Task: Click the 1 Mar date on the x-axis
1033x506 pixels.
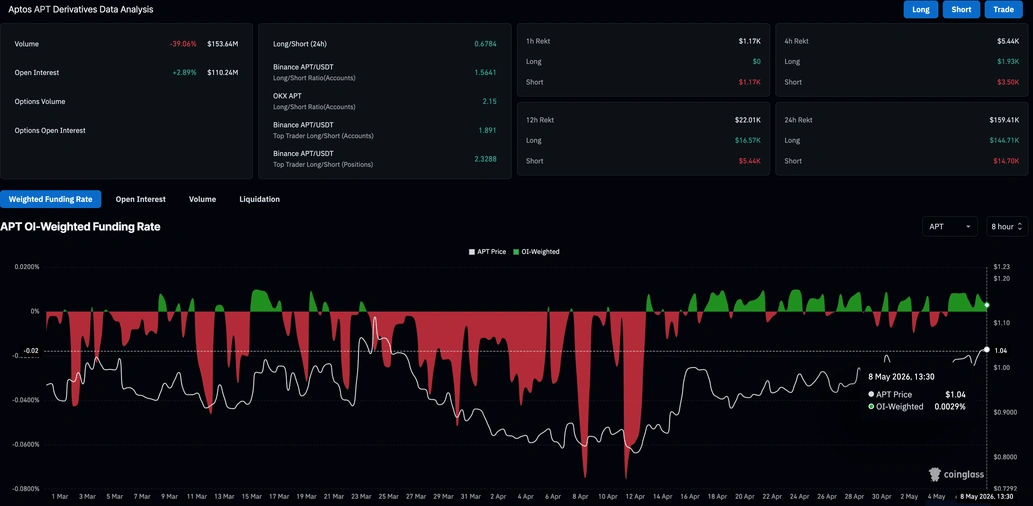Action: tap(59, 496)
